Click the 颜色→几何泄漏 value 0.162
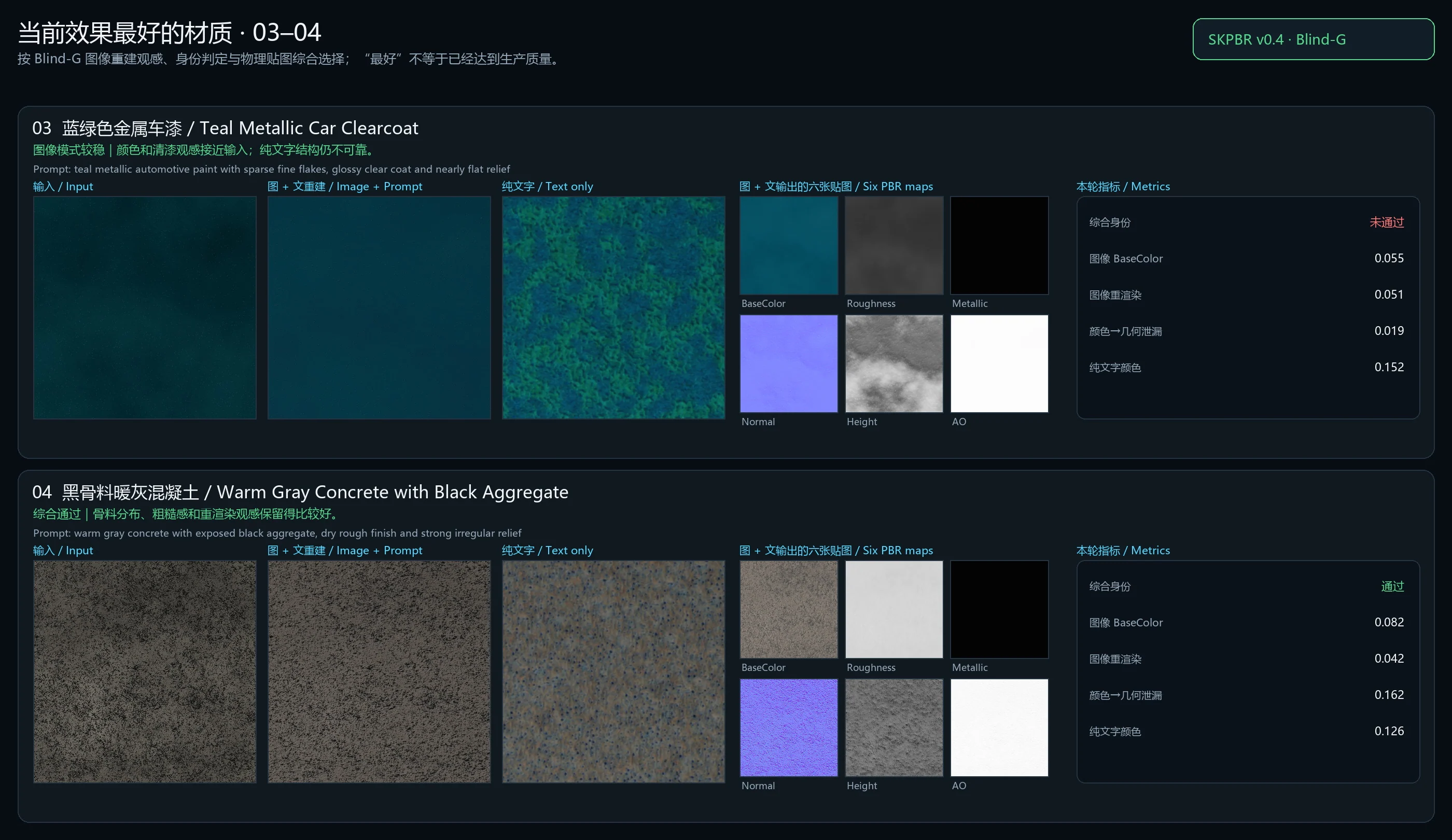Screen dimensions: 1452x840 1389,695
